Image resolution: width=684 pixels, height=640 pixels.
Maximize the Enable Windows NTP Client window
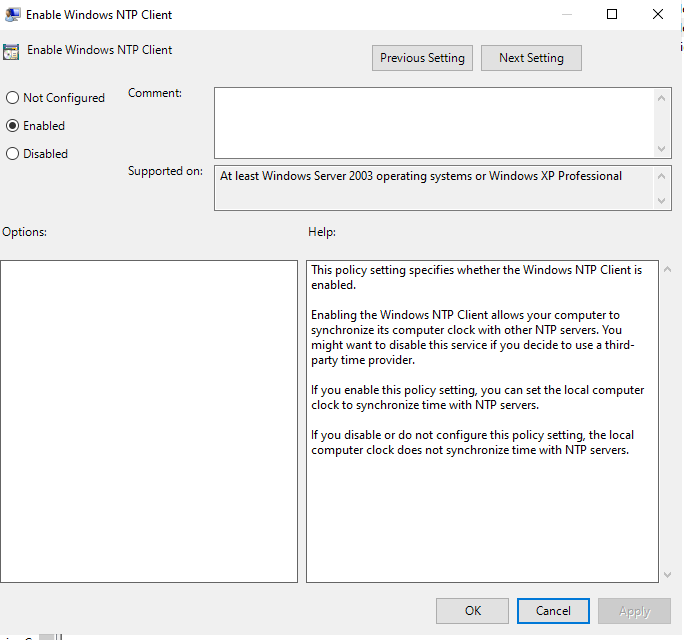[x=612, y=14]
